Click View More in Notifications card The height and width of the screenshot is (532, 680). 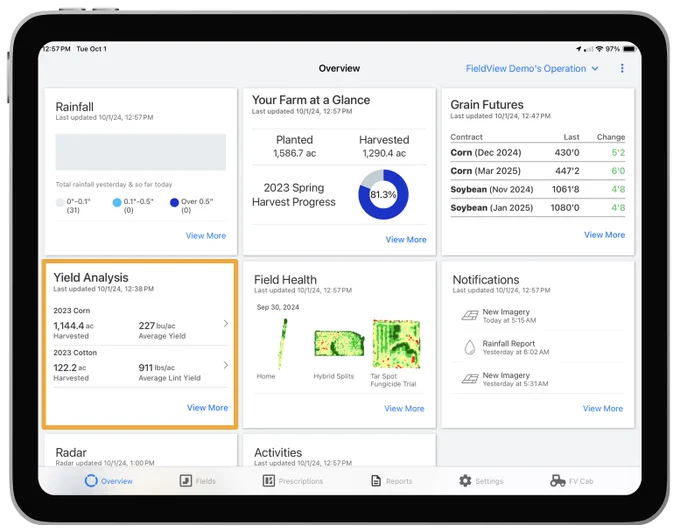pos(603,408)
